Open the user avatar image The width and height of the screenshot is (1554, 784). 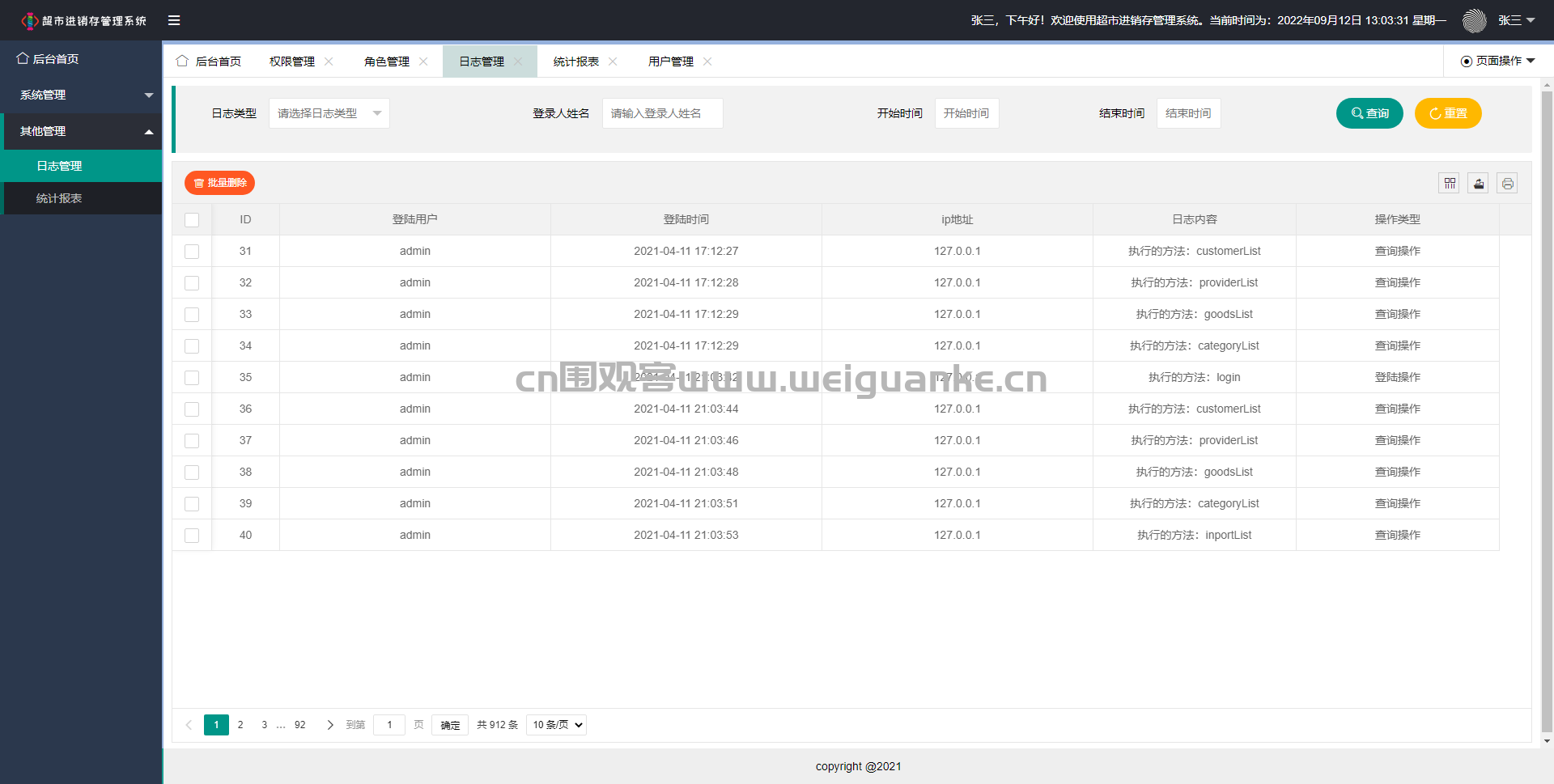coord(1475,20)
